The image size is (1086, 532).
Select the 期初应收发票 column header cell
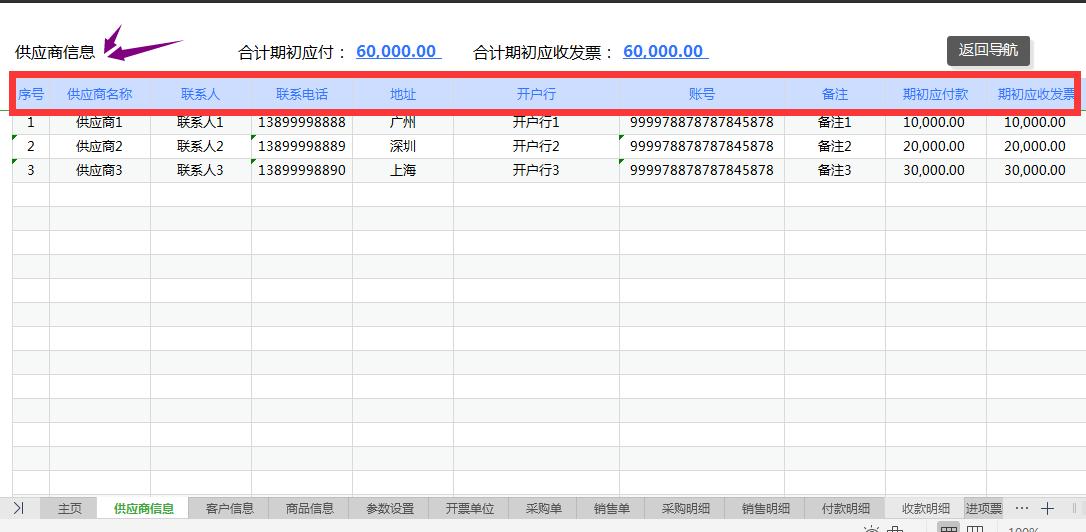1035,94
